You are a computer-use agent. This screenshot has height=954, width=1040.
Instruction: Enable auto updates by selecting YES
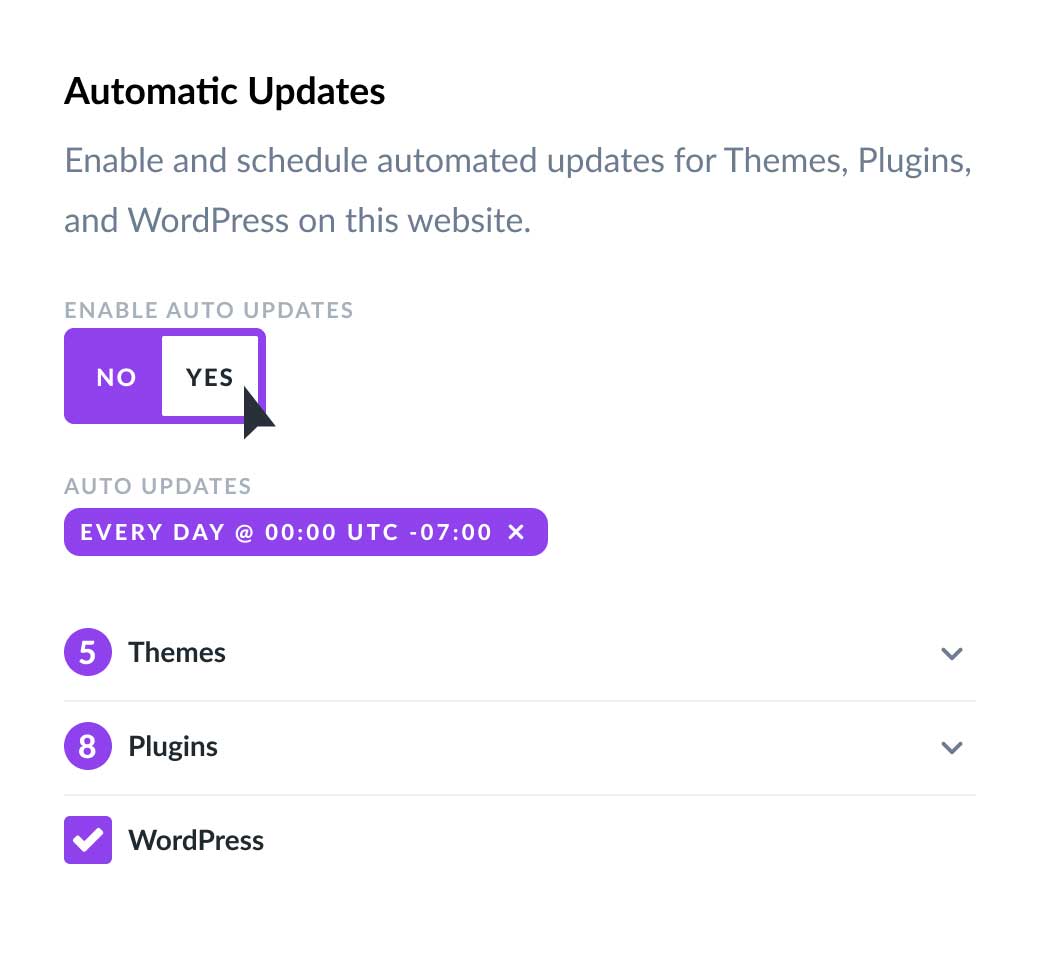tap(209, 377)
